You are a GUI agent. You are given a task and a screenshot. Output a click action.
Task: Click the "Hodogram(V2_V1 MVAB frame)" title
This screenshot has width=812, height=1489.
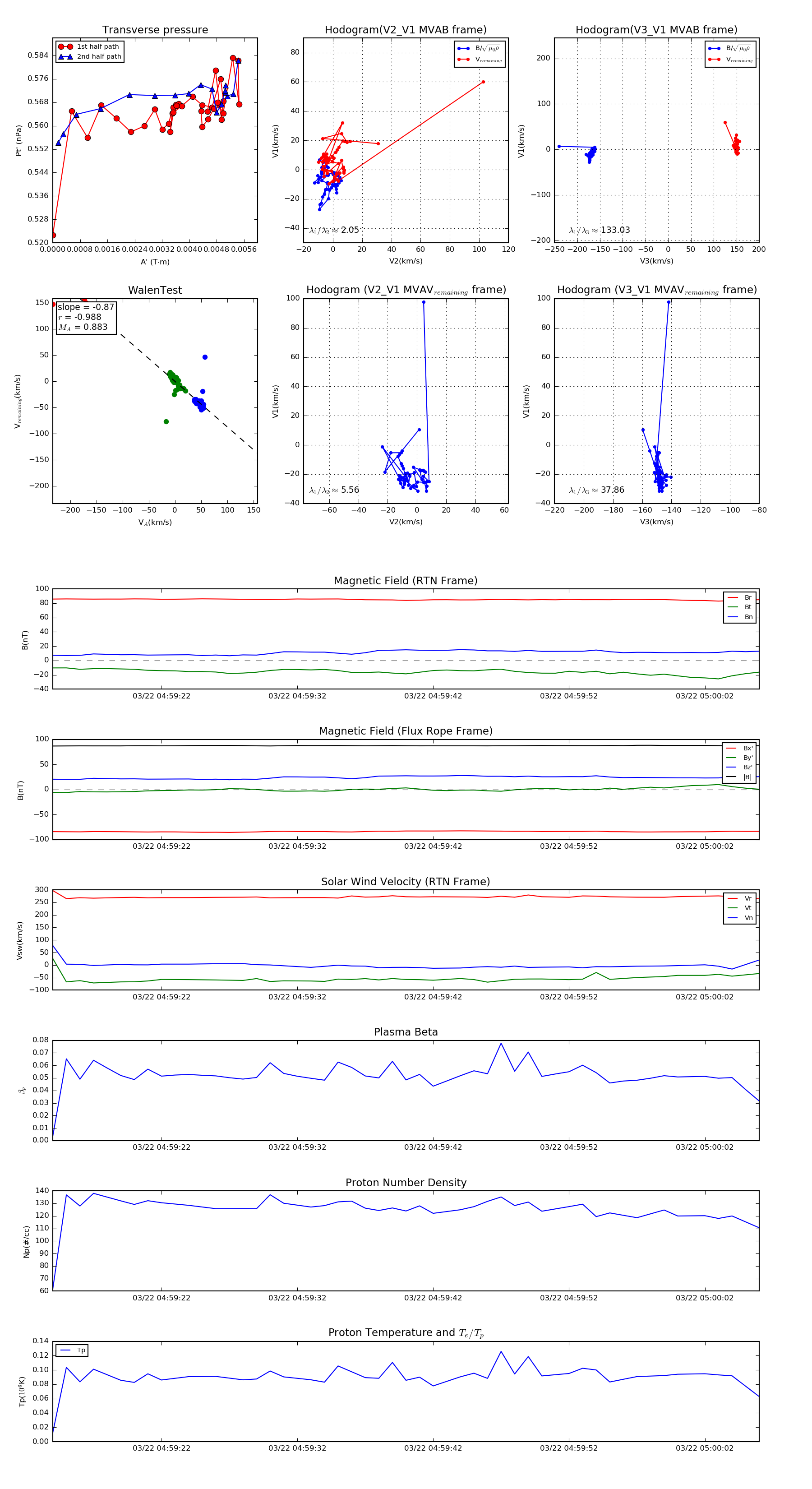coord(406,30)
